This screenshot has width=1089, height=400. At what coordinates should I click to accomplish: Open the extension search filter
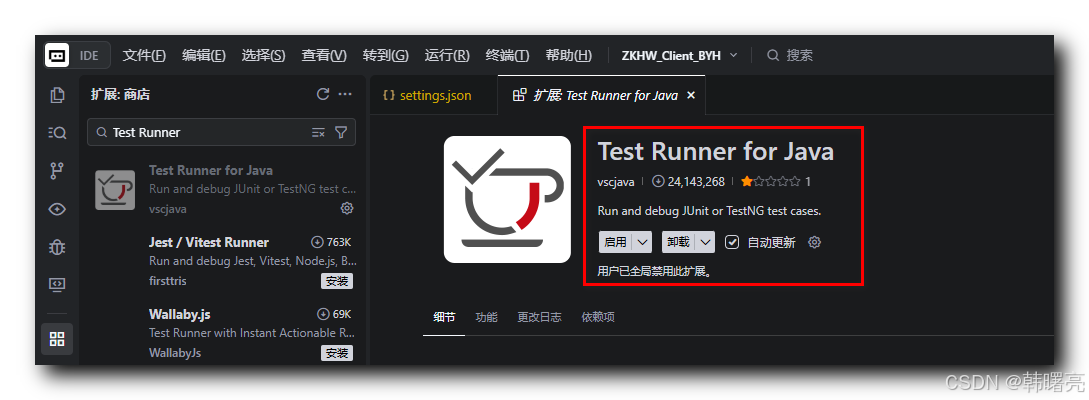coord(341,133)
